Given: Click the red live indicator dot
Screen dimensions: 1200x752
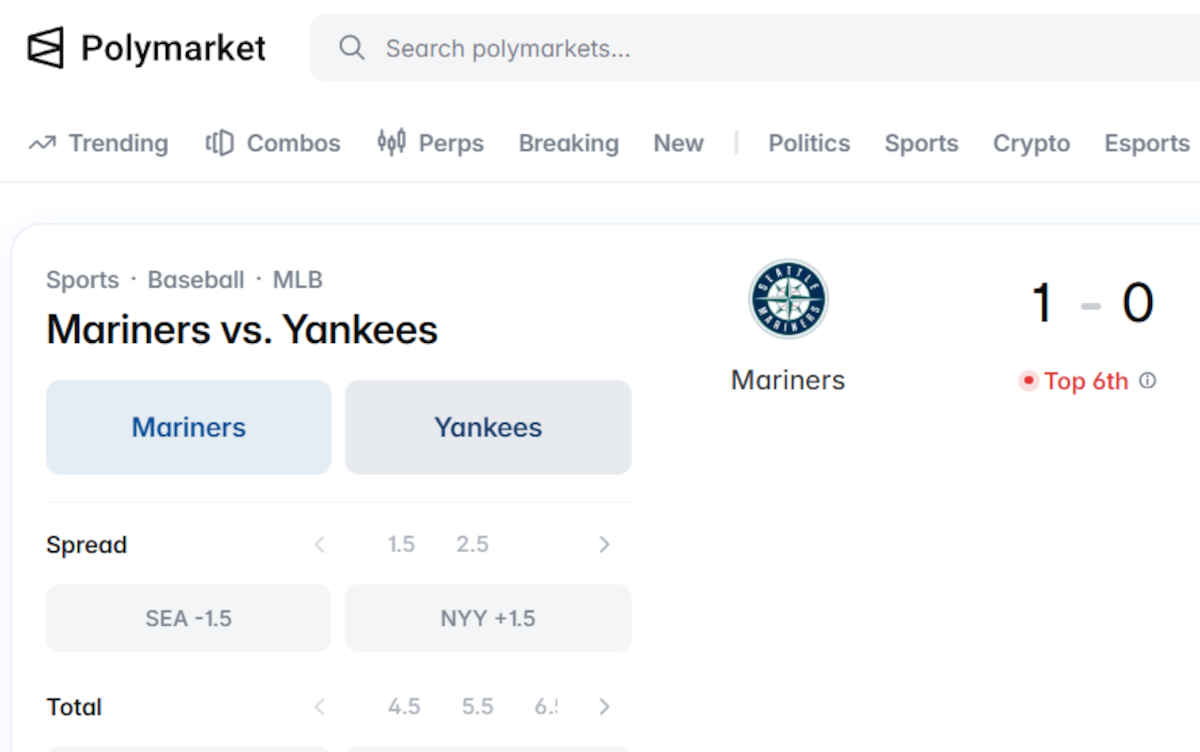Looking at the screenshot, I should click(x=1028, y=381).
